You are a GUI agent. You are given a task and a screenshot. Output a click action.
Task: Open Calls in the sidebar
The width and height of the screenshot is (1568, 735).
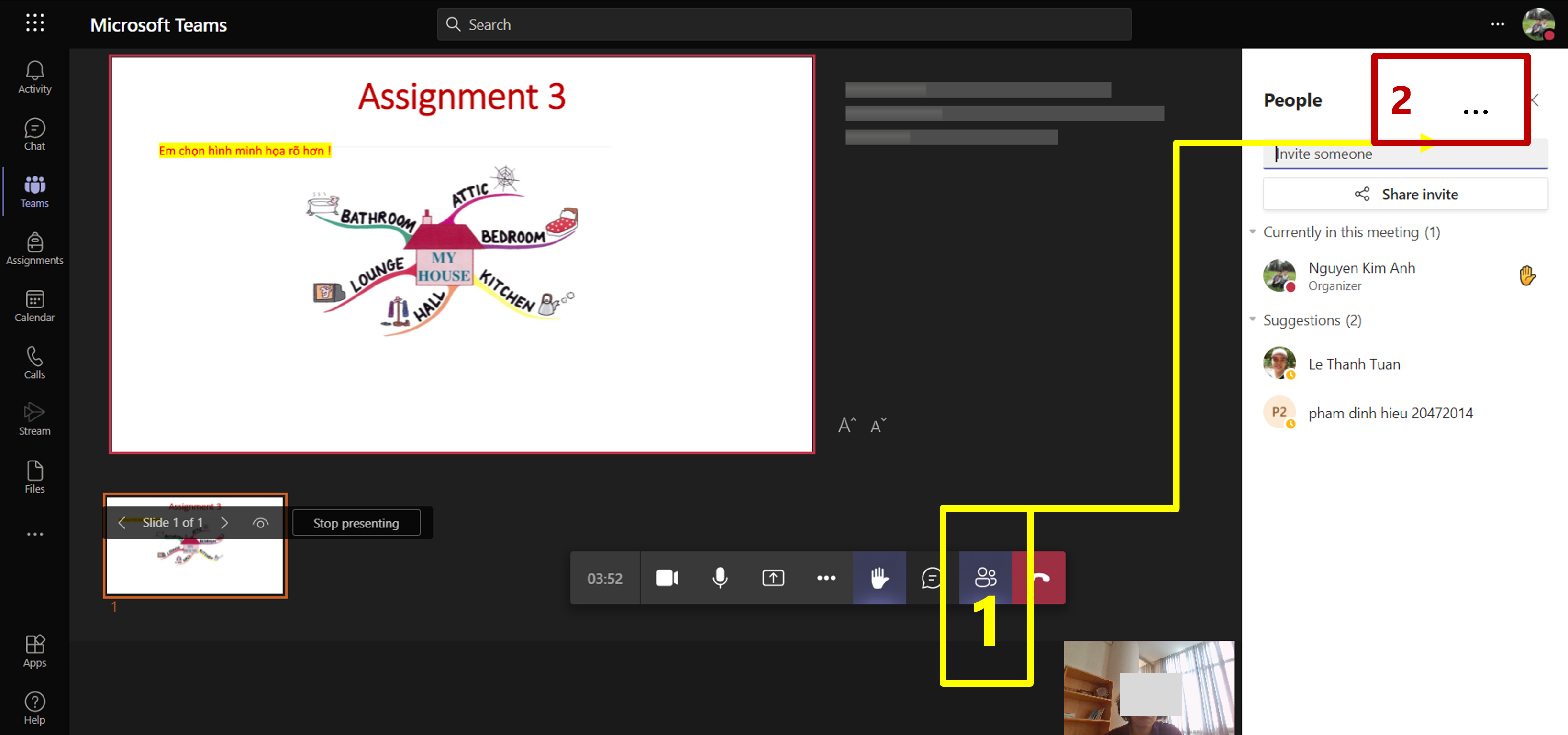(x=35, y=362)
